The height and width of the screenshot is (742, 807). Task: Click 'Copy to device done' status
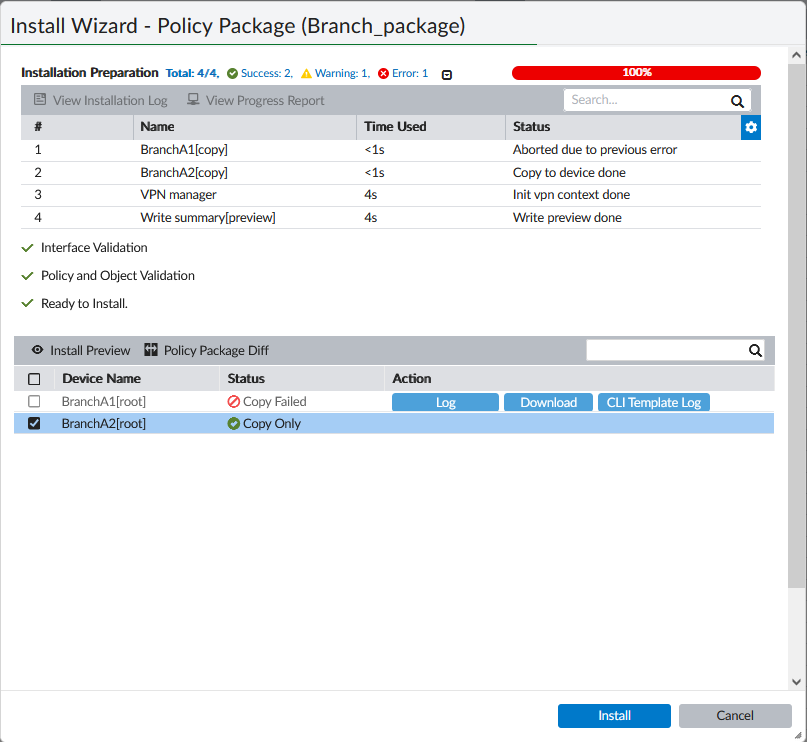click(x=569, y=173)
